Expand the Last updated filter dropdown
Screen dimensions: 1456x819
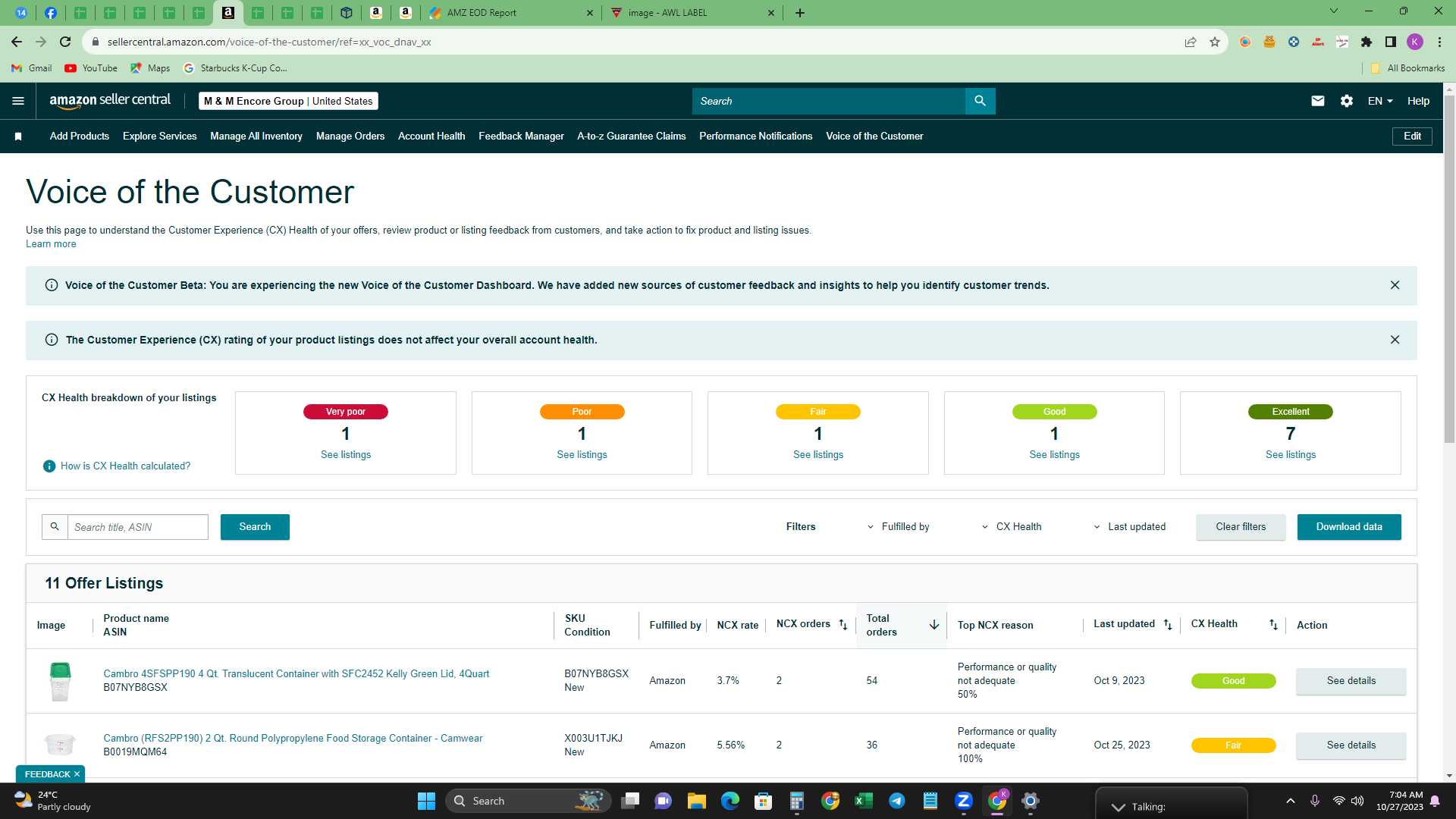(1129, 527)
